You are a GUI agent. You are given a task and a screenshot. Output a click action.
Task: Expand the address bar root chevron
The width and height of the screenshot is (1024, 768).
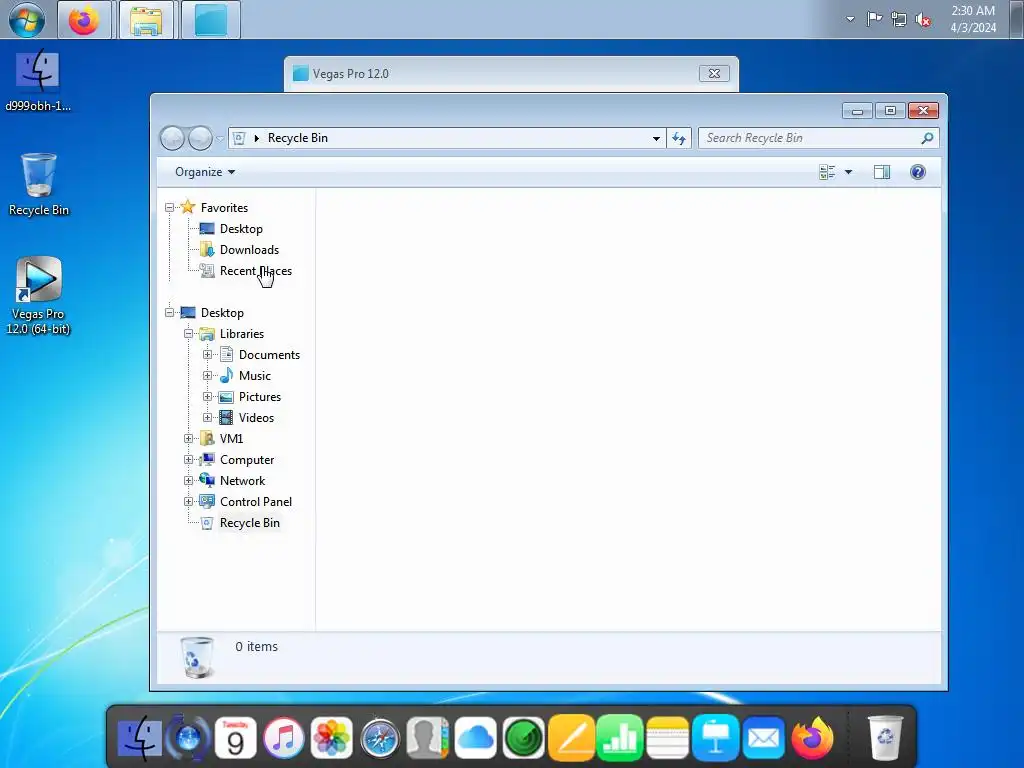(x=257, y=138)
